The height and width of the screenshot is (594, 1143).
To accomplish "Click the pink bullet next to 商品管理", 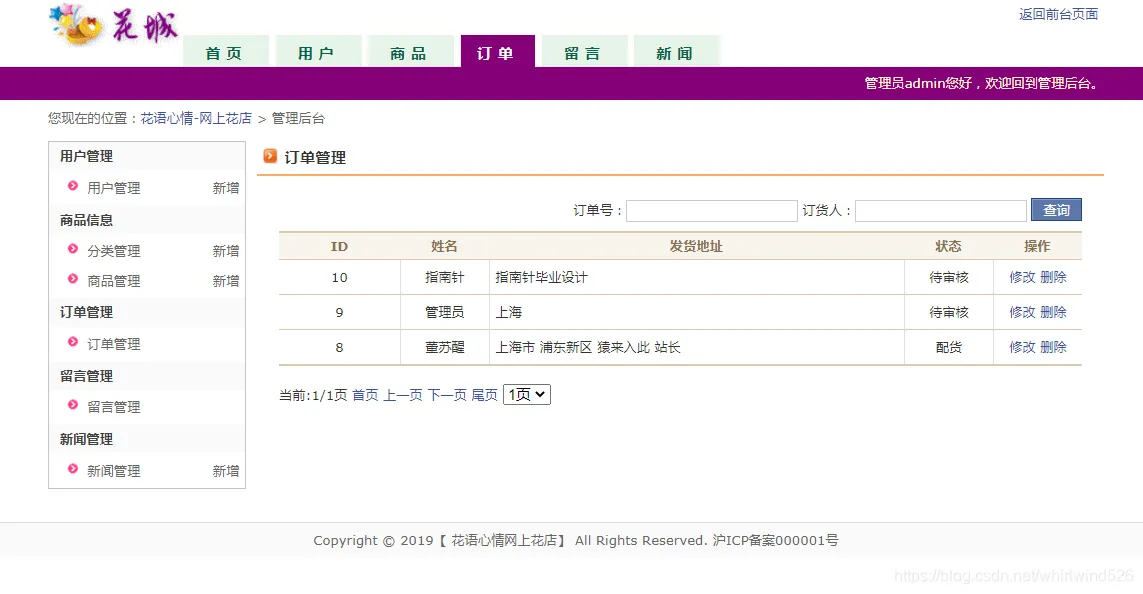I will click(x=73, y=279).
